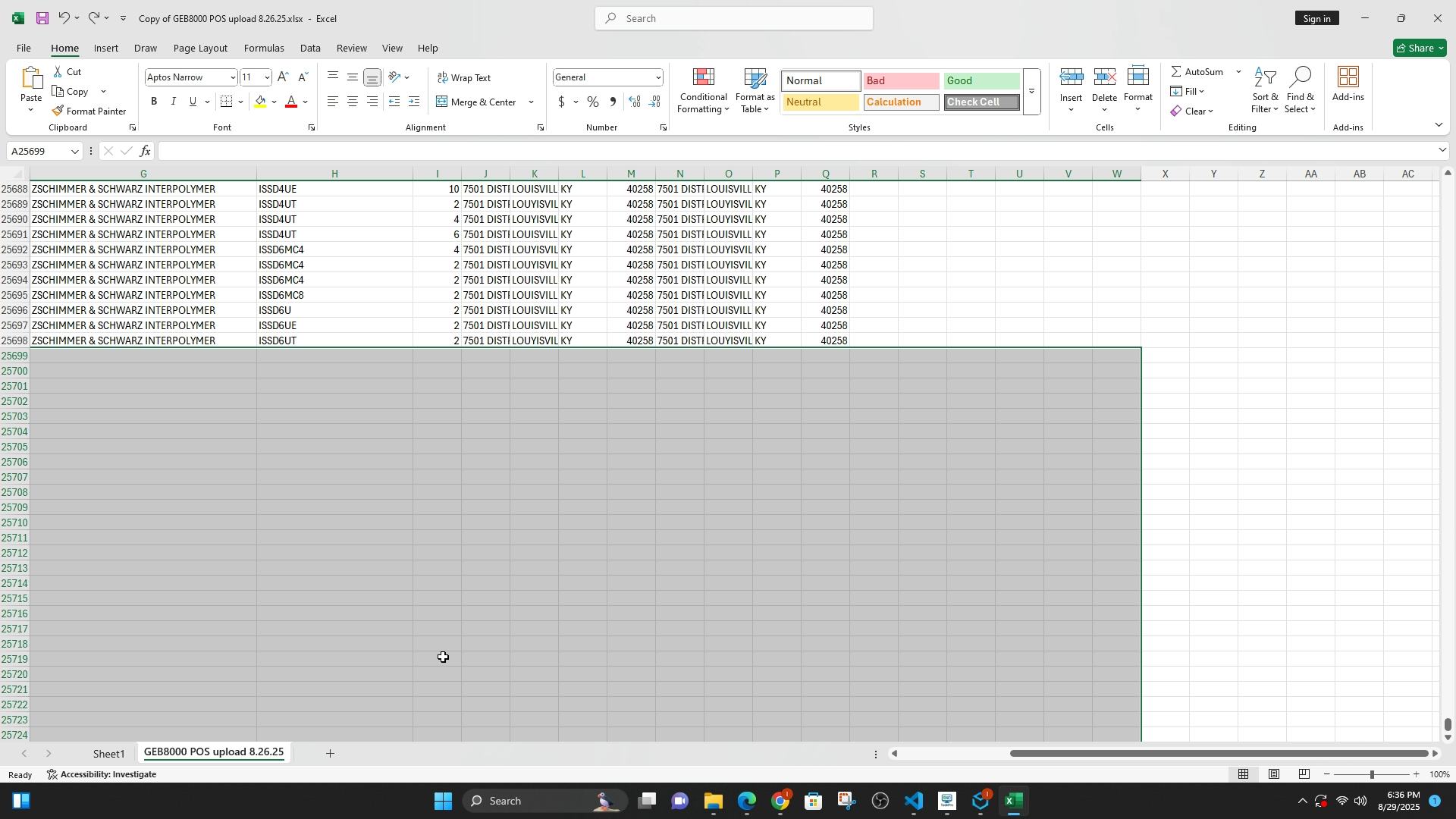Click Increase Font Size icon
The height and width of the screenshot is (819, 1456).
283,77
